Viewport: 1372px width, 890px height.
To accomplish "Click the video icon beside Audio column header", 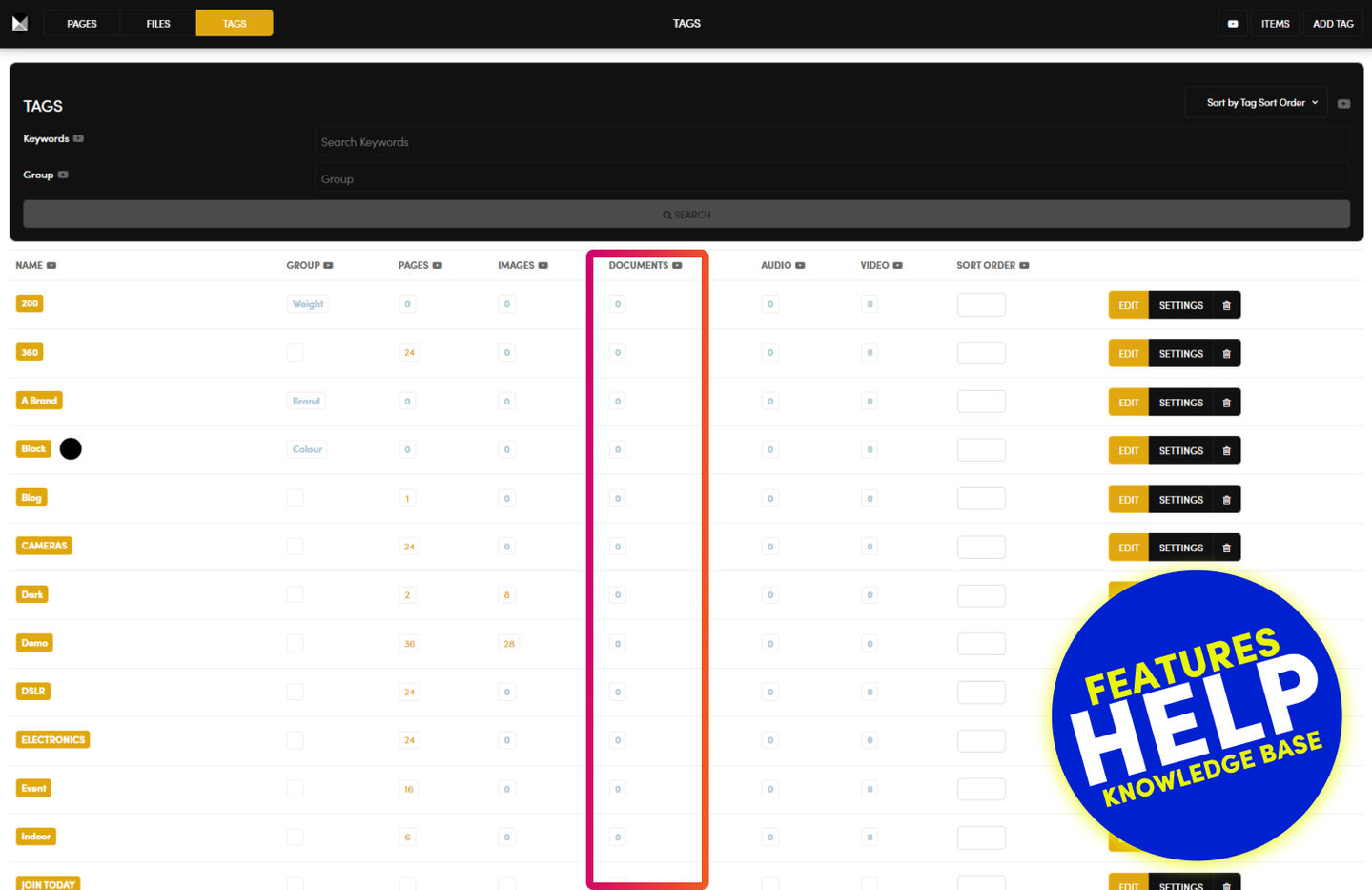I will 800,265.
